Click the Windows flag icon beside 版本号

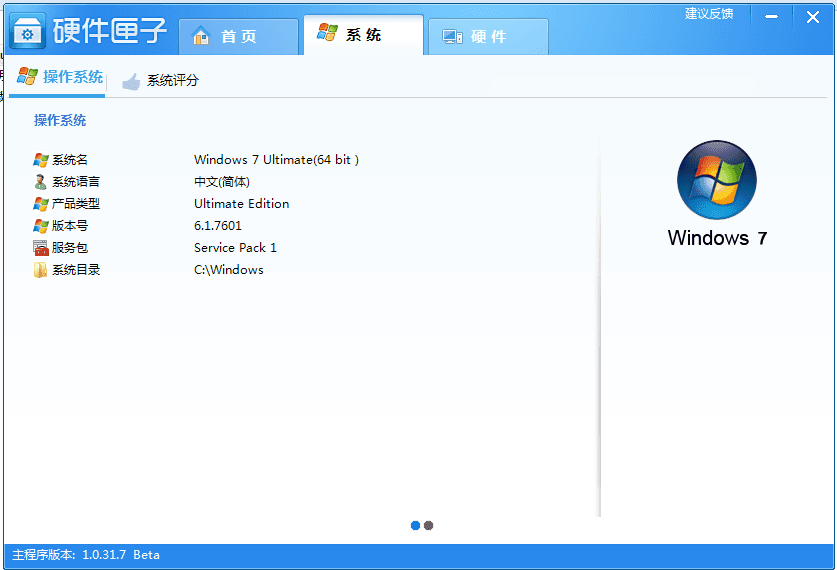coord(41,226)
